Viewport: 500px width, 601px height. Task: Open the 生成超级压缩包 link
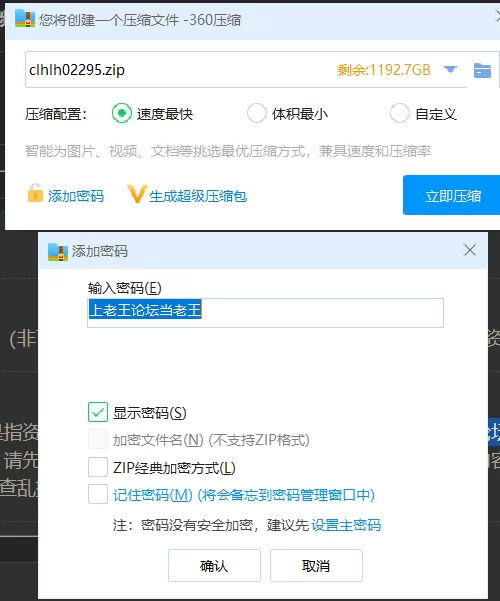[198, 196]
